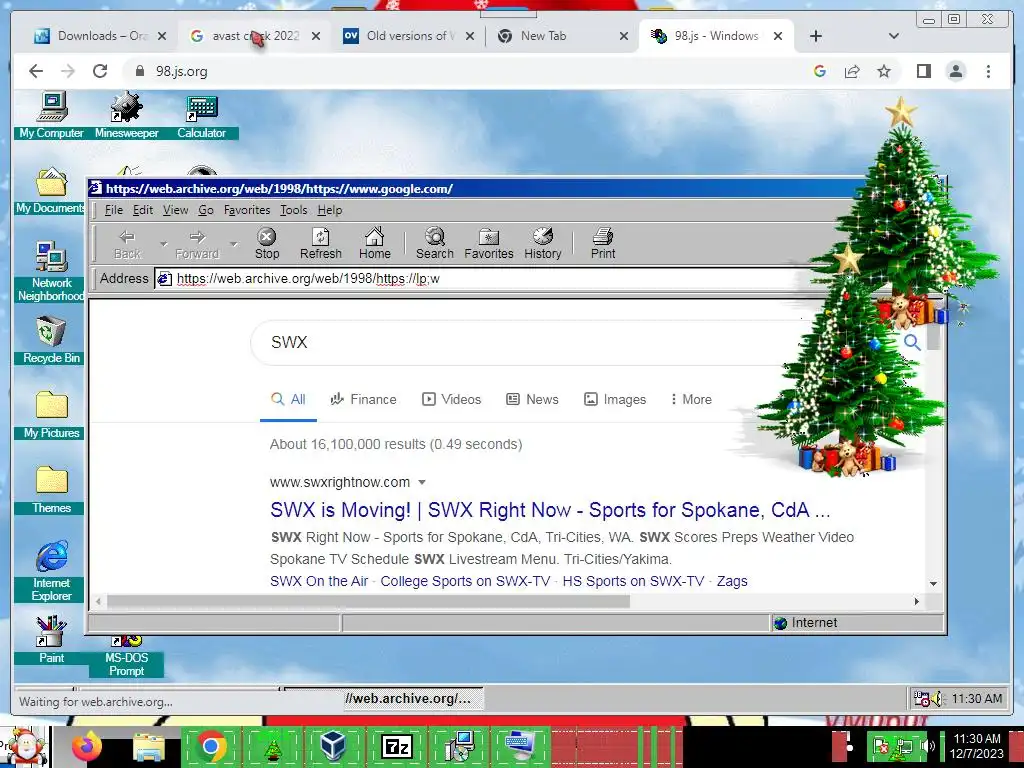1024x768 pixels.
Task: Open a new Chrome tab
Action: 816,37
